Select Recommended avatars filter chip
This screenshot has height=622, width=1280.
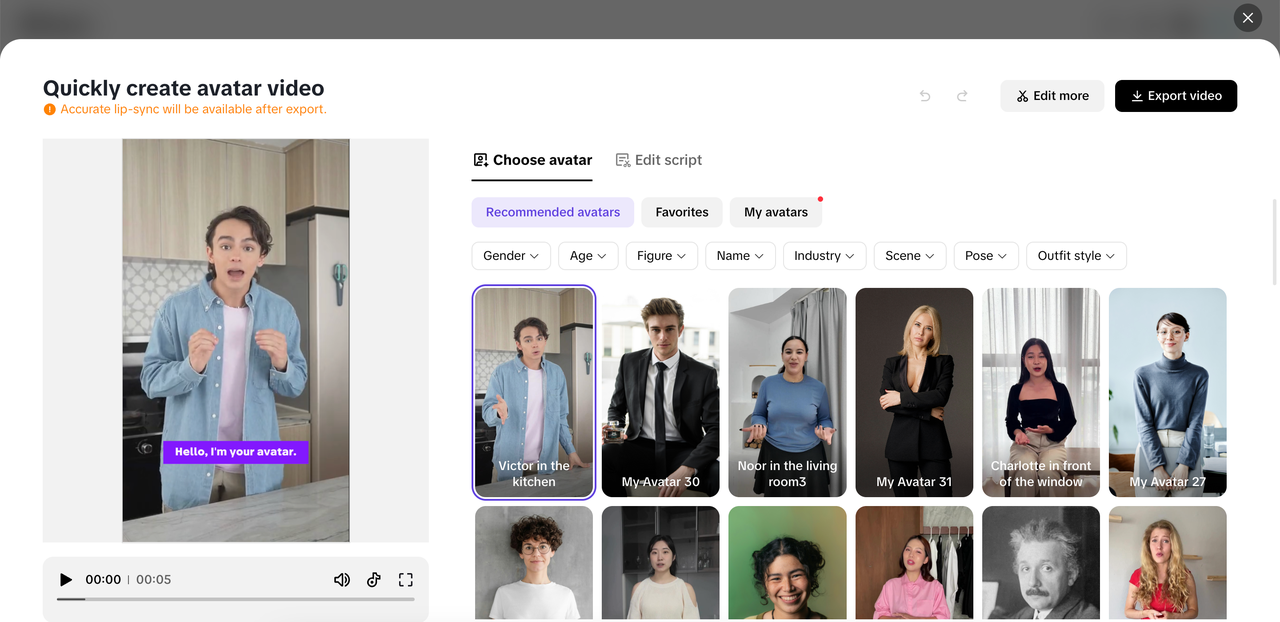coord(552,212)
